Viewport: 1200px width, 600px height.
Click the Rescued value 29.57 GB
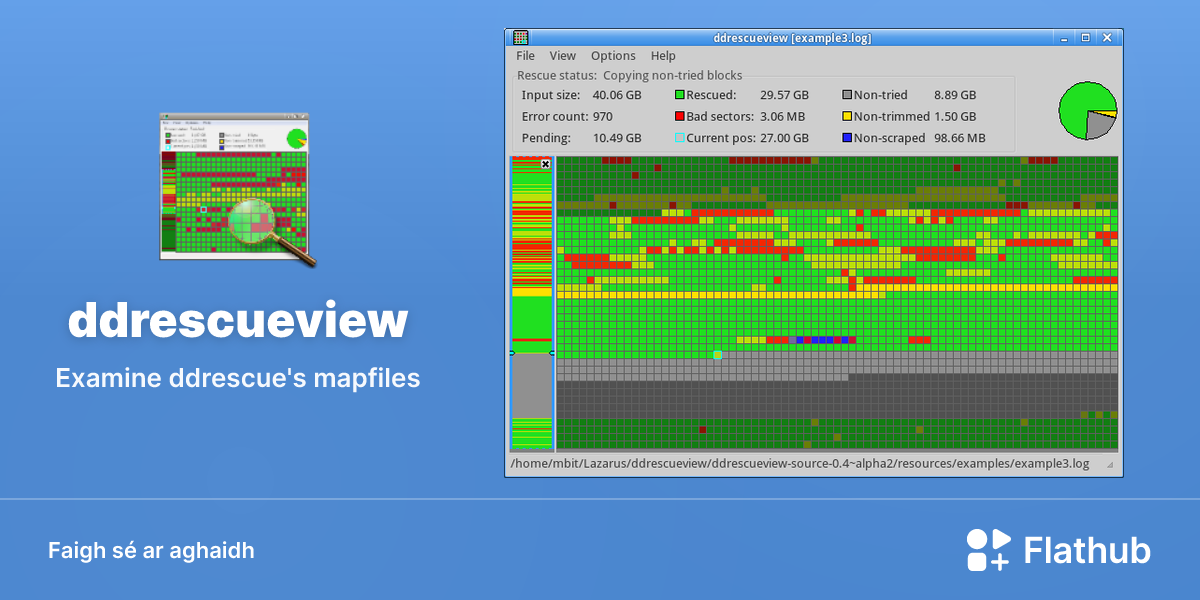784,95
